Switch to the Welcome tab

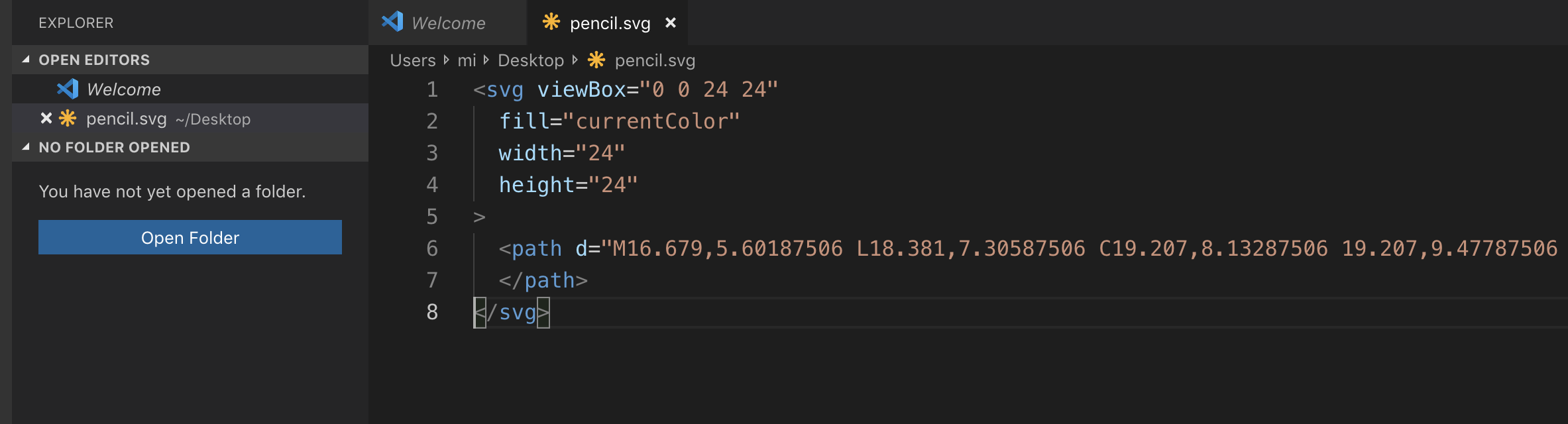coord(448,23)
